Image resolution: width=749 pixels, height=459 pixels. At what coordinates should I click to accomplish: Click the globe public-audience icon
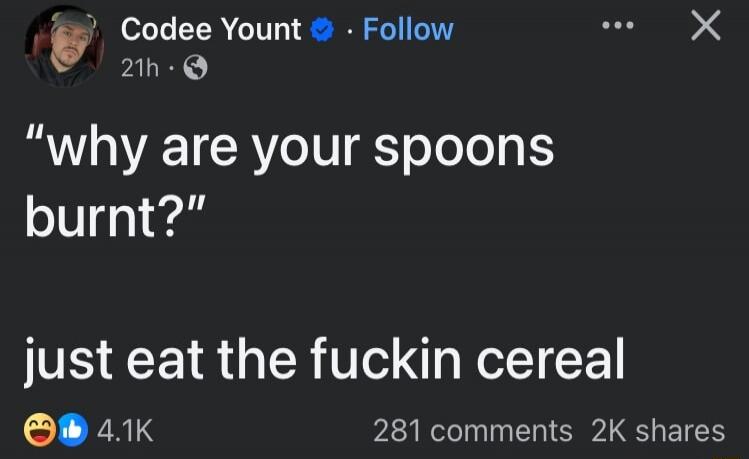coord(197,68)
